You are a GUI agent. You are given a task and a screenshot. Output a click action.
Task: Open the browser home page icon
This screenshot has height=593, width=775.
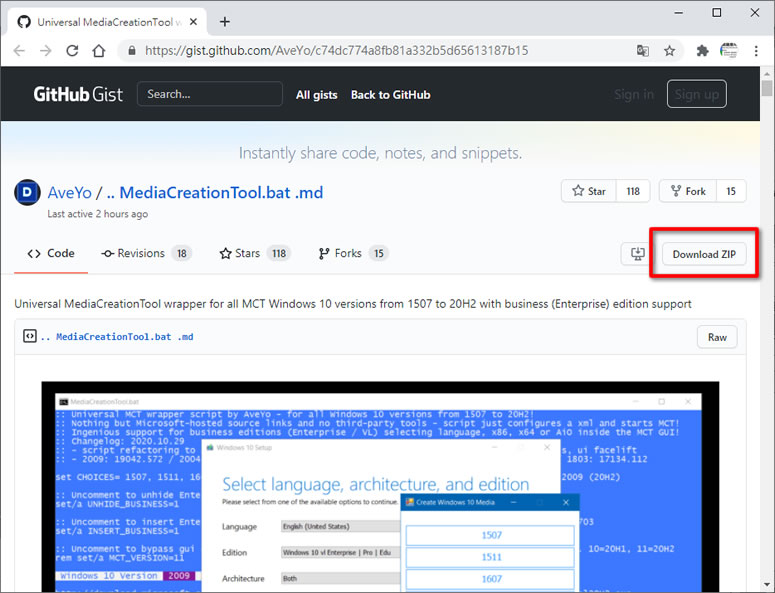point(99,50)
